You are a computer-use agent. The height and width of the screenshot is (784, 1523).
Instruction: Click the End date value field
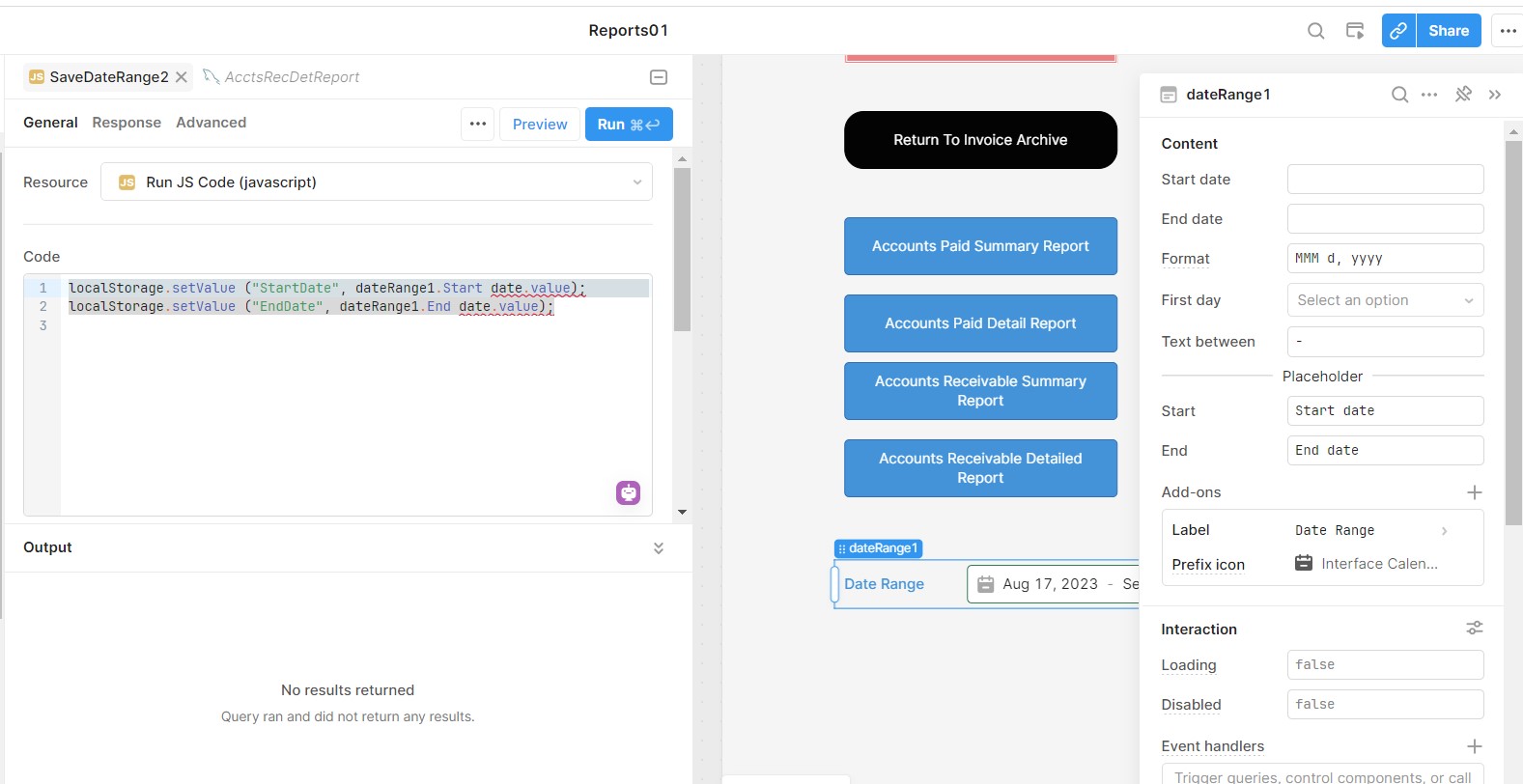[1385, 219]
